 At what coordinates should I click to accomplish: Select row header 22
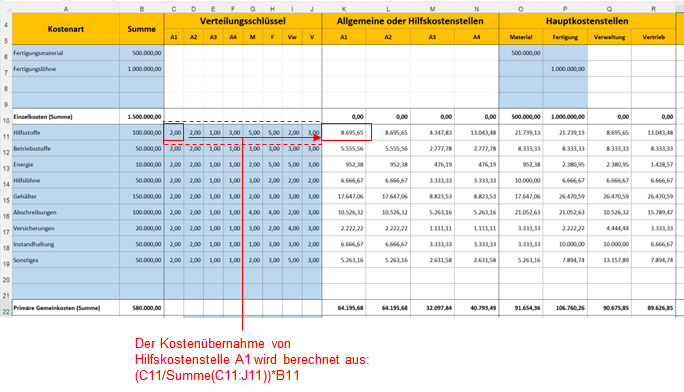[6, 311]
